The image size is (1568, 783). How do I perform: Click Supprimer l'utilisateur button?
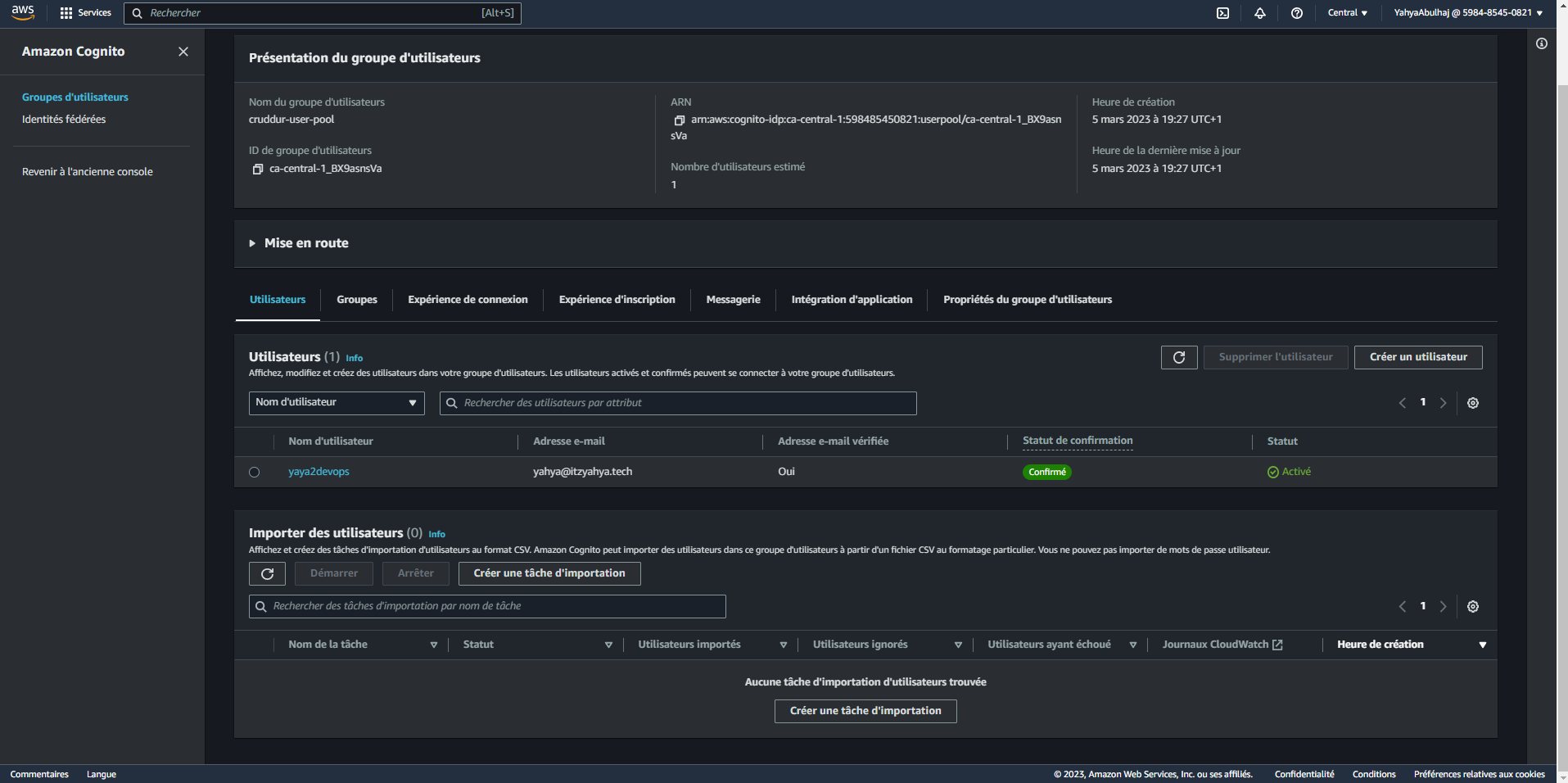point(1276,357)
